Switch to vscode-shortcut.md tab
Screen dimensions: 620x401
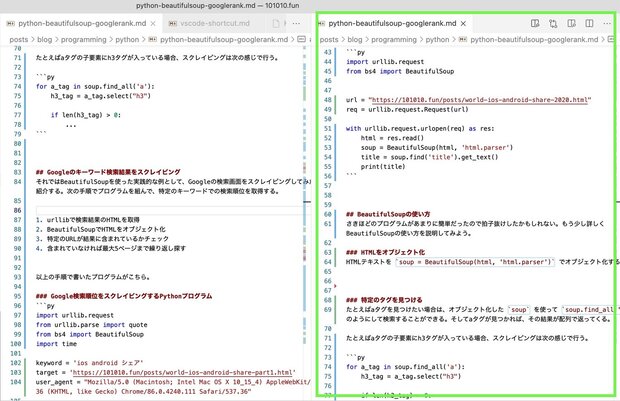tap(215, 24)
